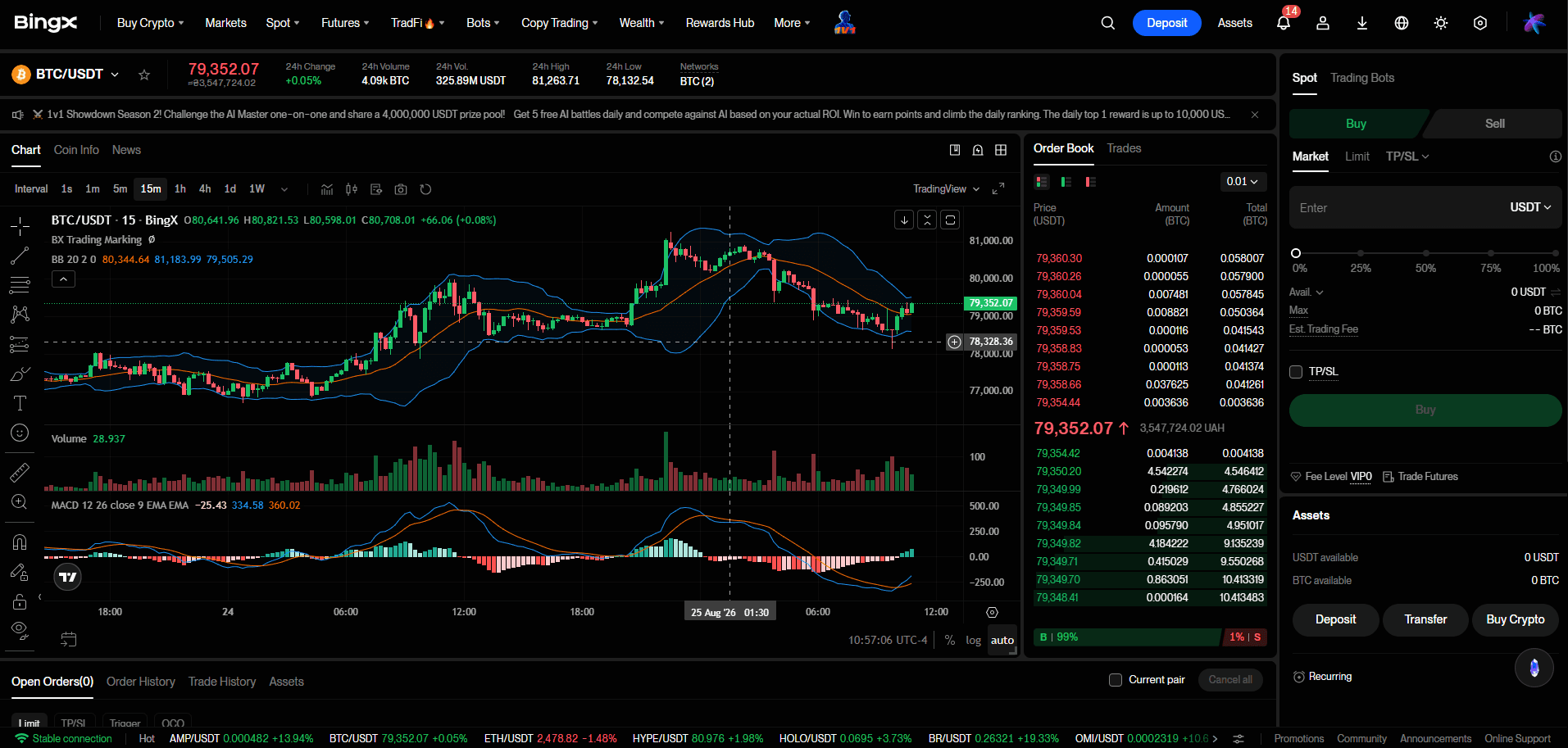Click the blue Deposit button
This screenshot has width=1568, height=748.
[1166, 23]
